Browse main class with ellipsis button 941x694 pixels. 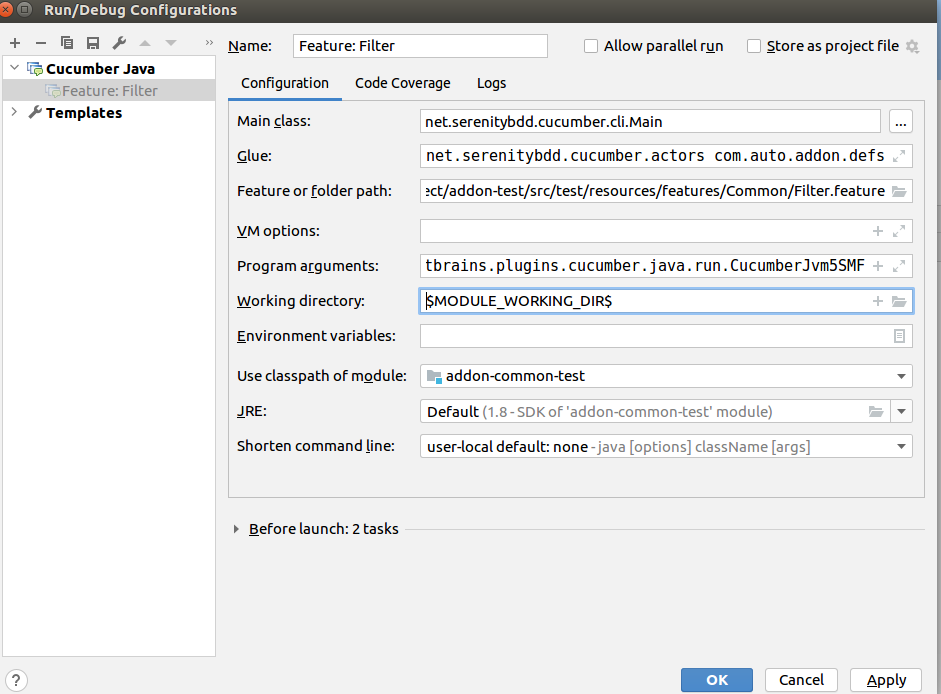point(900,121)
